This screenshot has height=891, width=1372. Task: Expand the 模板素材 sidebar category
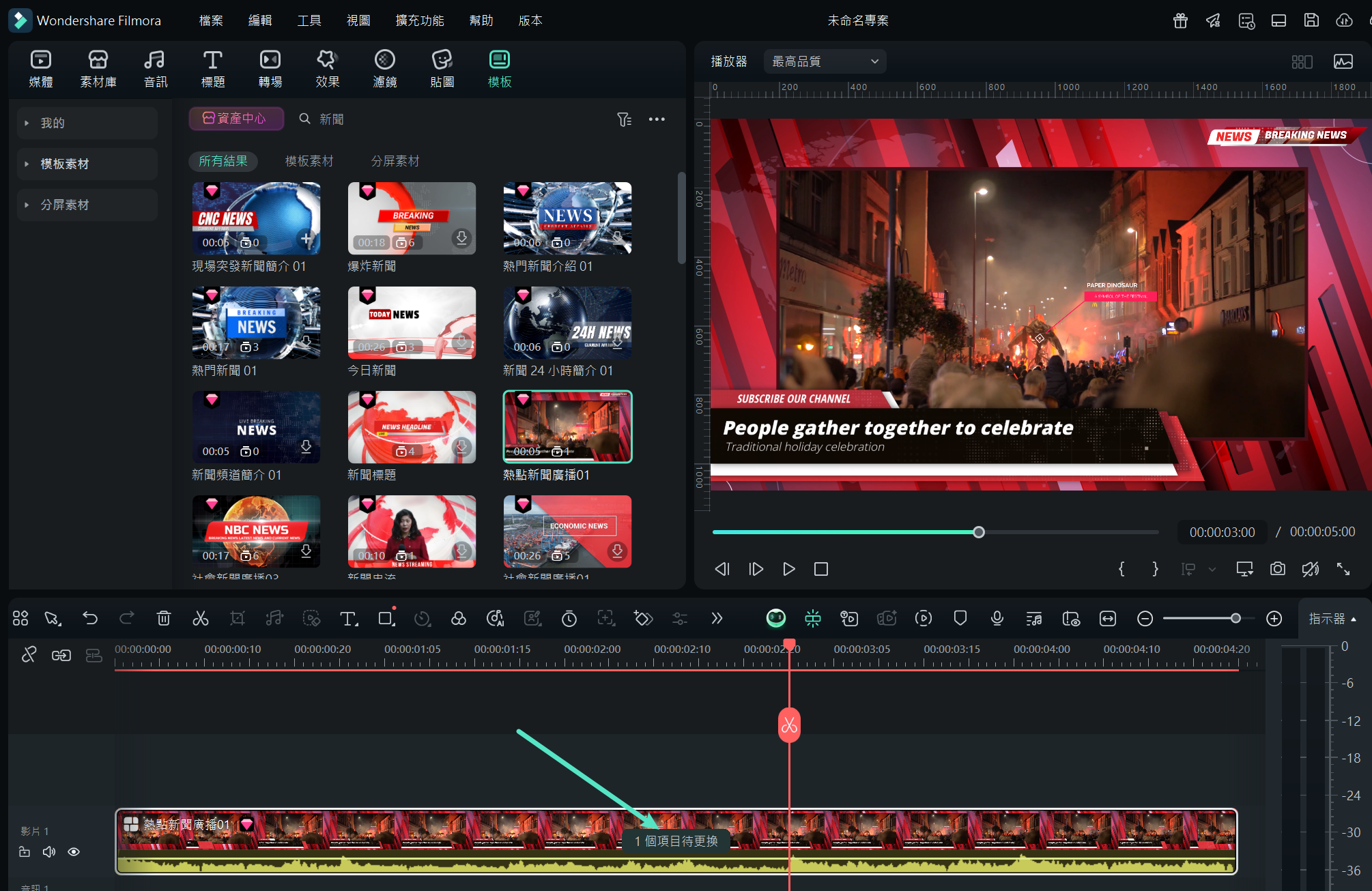pos(64,164)
